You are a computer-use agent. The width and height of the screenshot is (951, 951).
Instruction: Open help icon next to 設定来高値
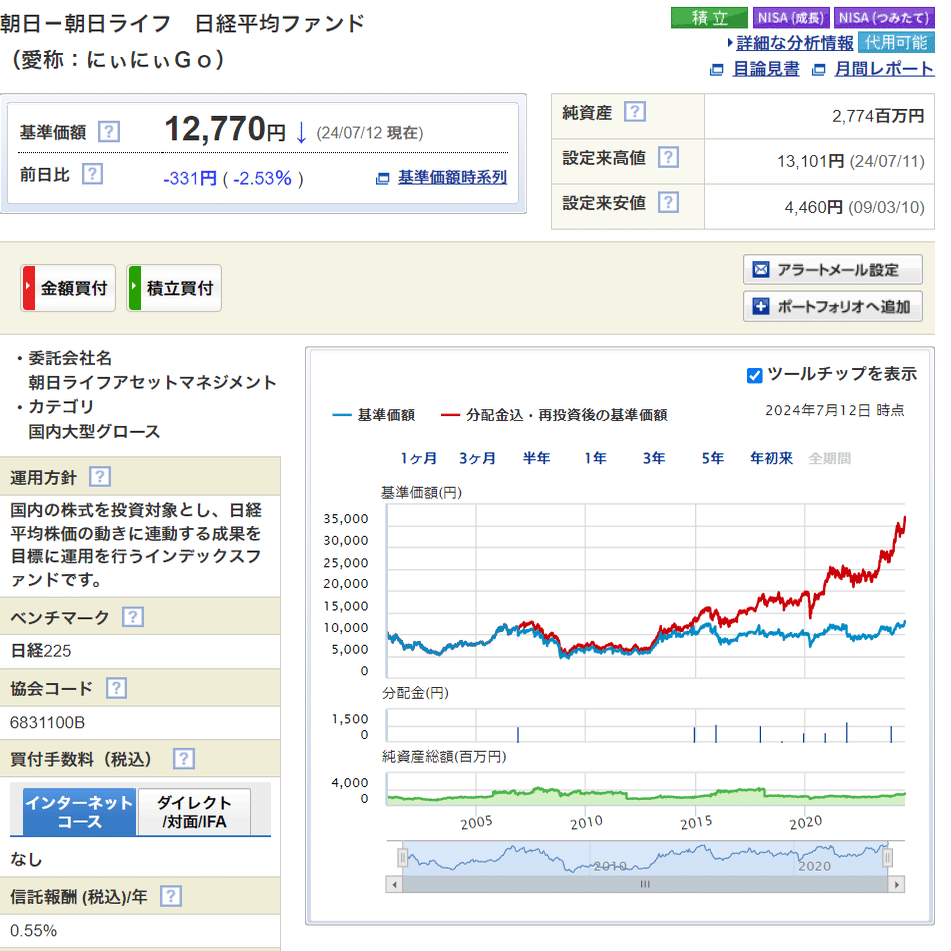(x=668, y=158)
